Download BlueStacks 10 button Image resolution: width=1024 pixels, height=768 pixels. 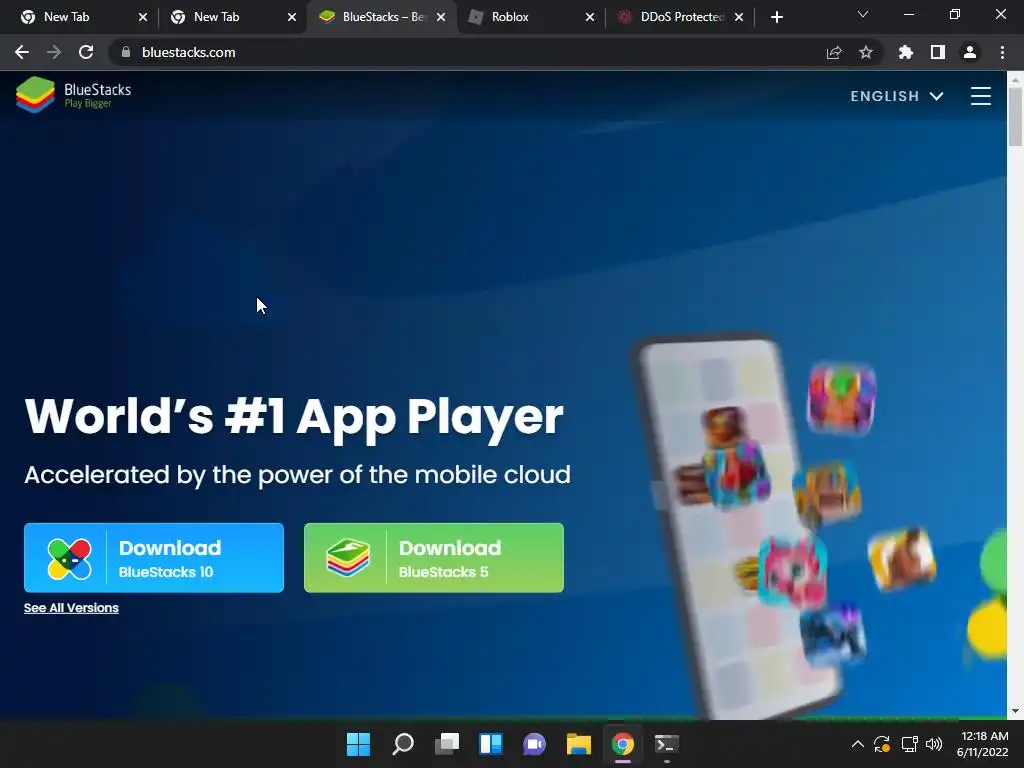[x=153, y=558]
